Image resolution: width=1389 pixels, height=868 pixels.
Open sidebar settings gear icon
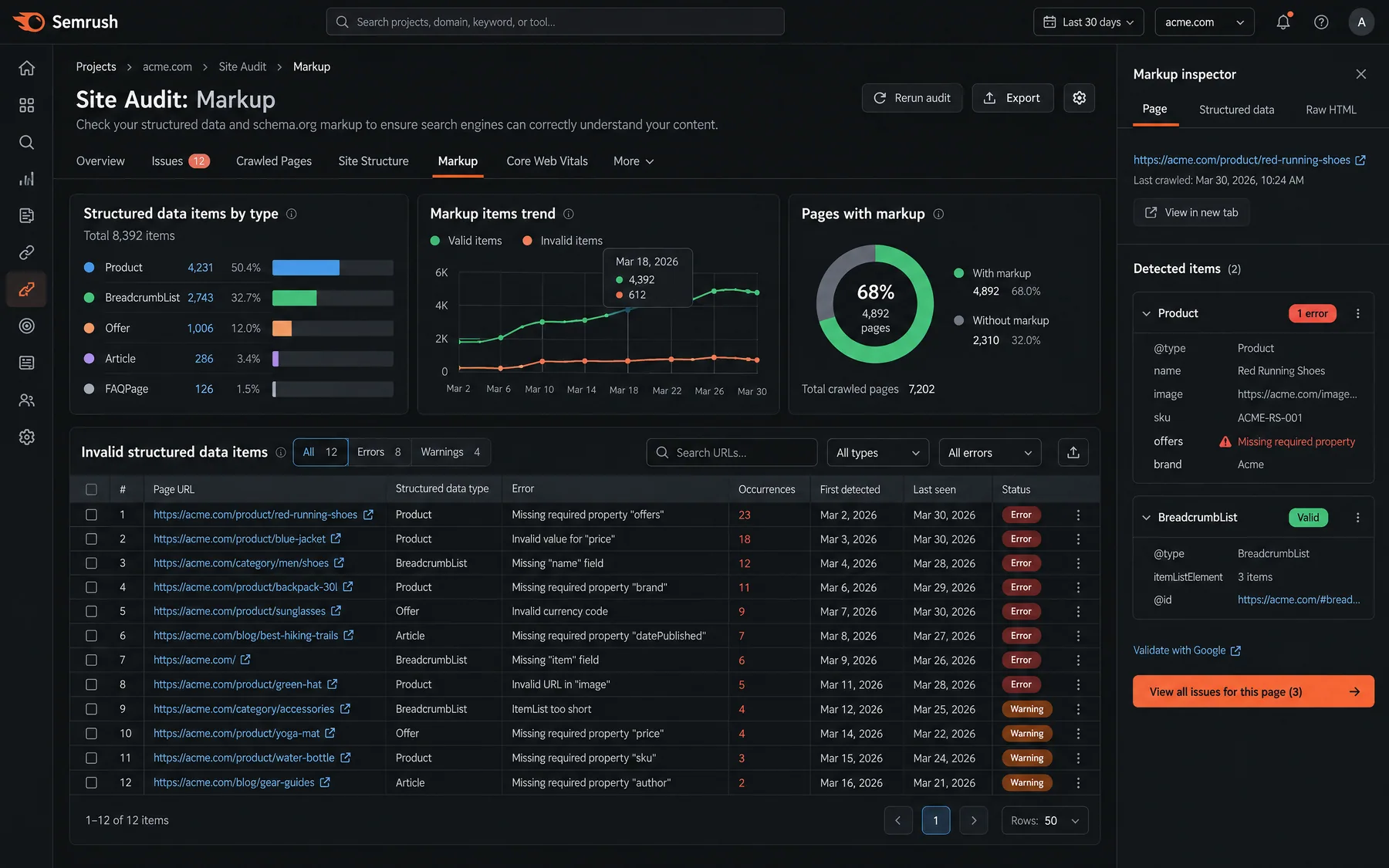pos(27,437)
